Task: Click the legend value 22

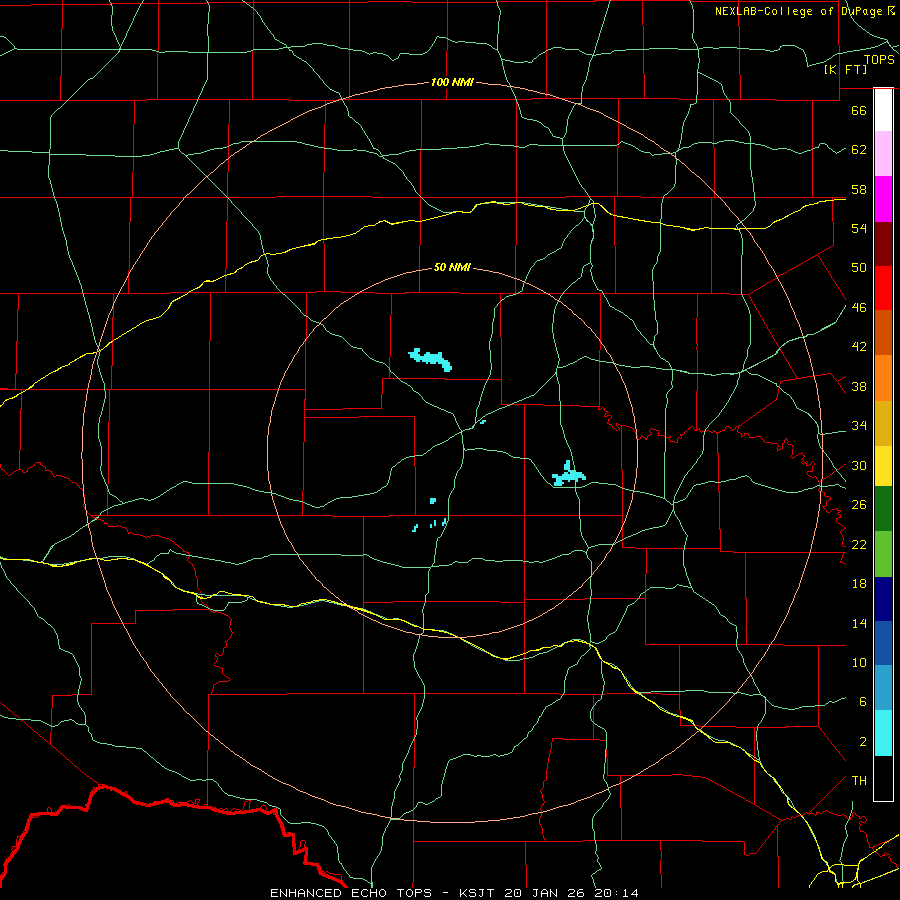Action: [x=859, y=545]
